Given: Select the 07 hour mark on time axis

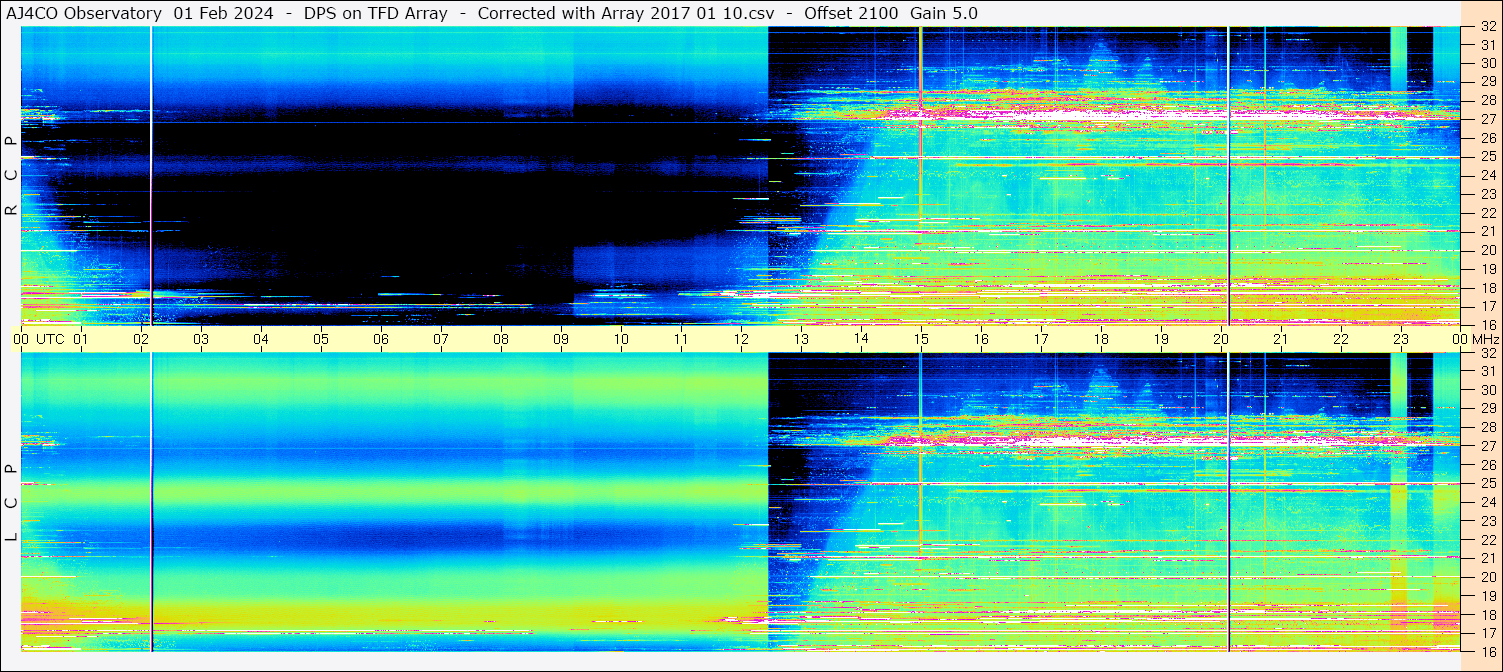Looking at the screenshot, I should 441,339.
